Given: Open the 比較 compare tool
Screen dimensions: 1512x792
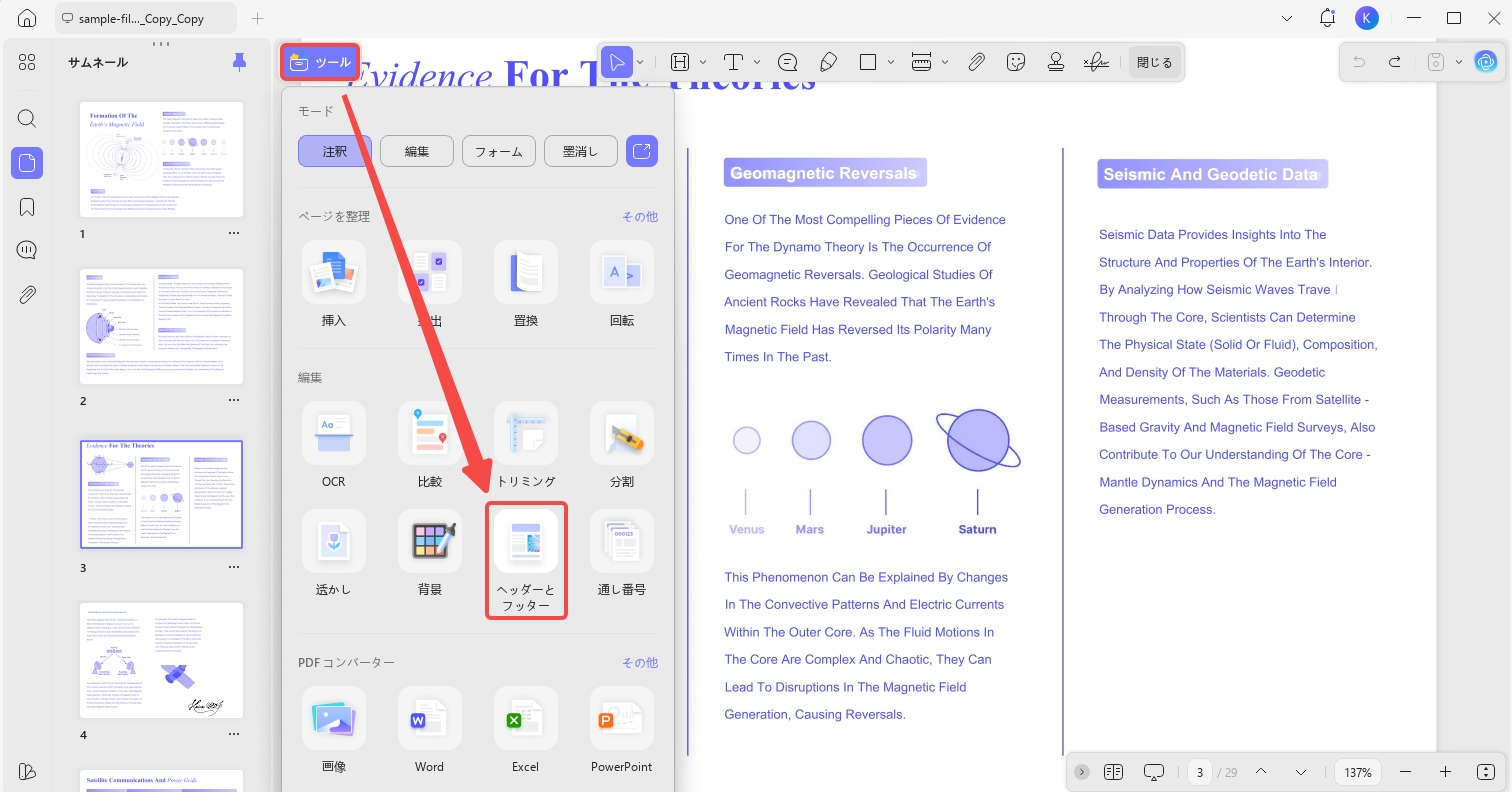Looking at the screenshot, I should pyautogui.click(x=430, y=446).
